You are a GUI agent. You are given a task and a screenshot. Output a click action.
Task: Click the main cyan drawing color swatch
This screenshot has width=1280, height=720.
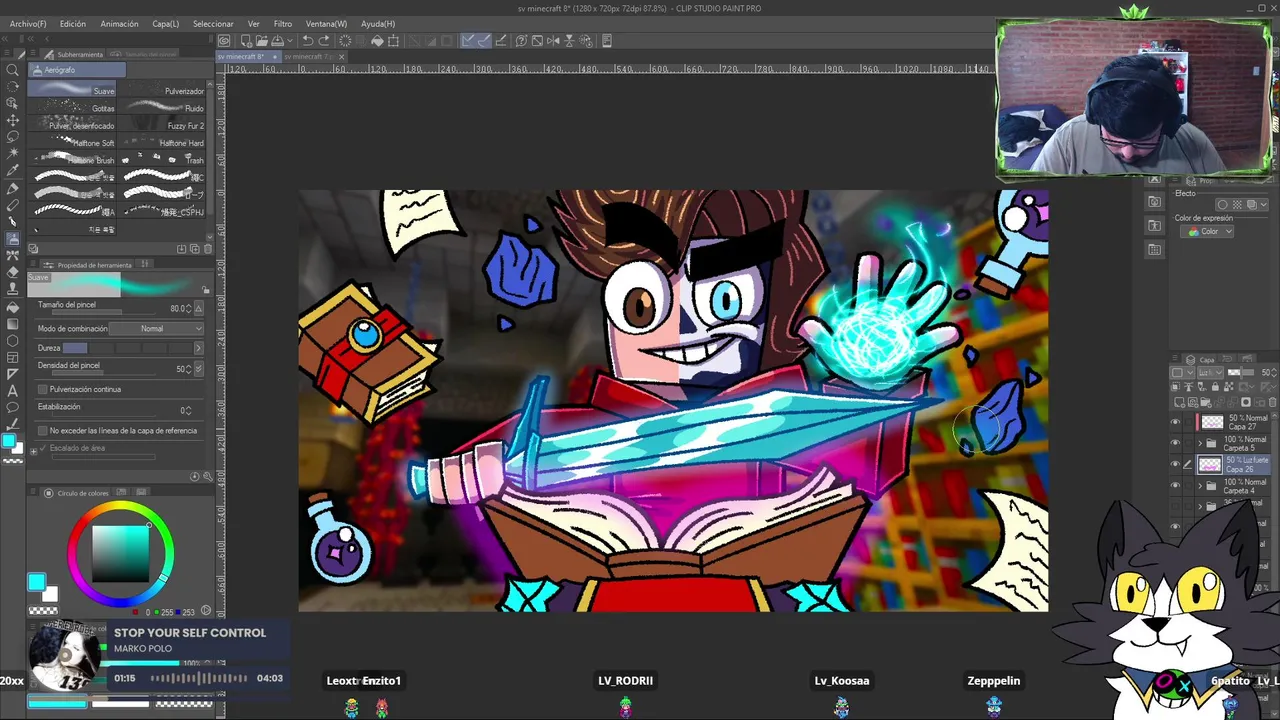click(8, 441)
